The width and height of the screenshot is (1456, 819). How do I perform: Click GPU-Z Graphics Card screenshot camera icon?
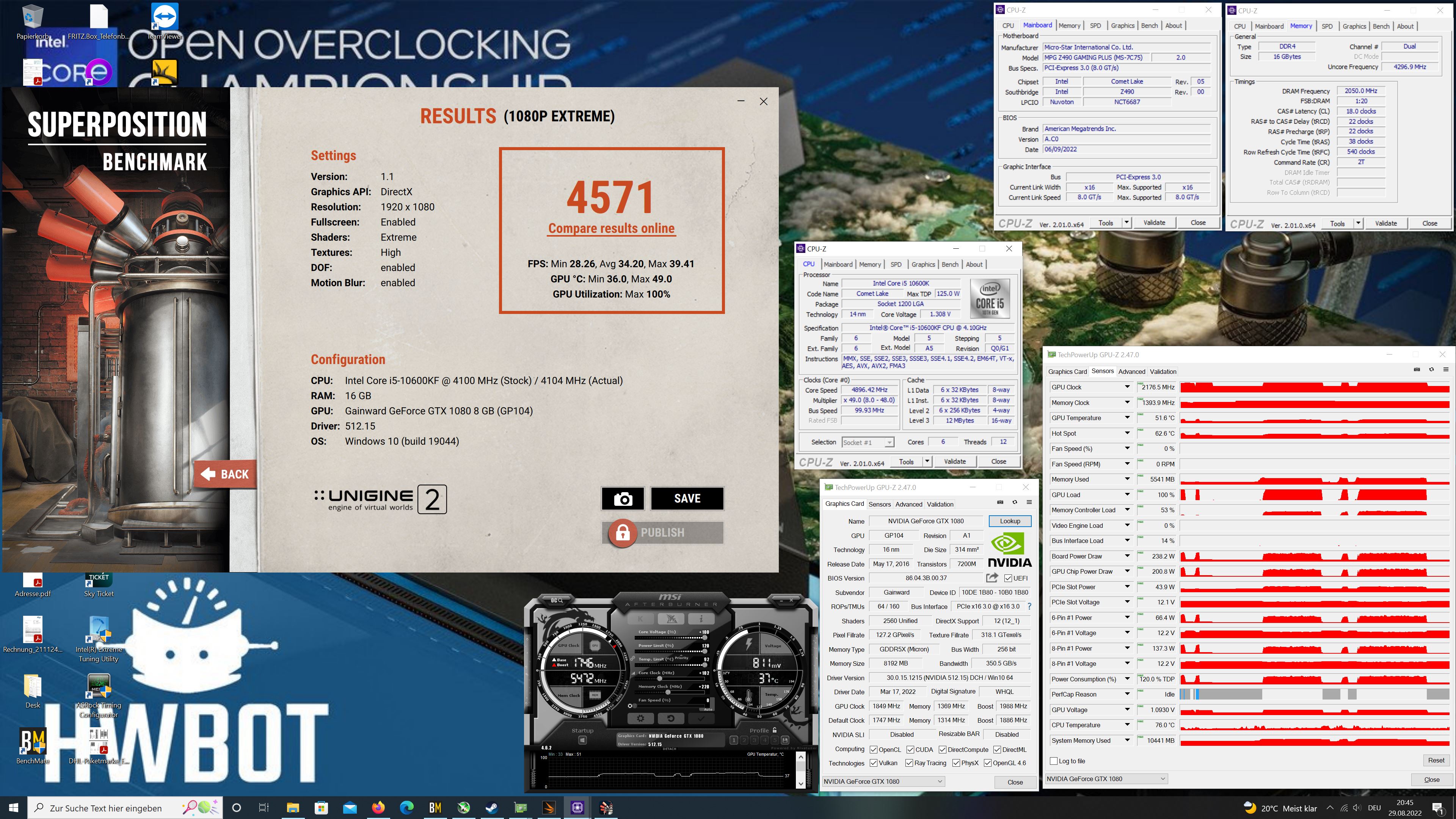tap(1000, 502)
